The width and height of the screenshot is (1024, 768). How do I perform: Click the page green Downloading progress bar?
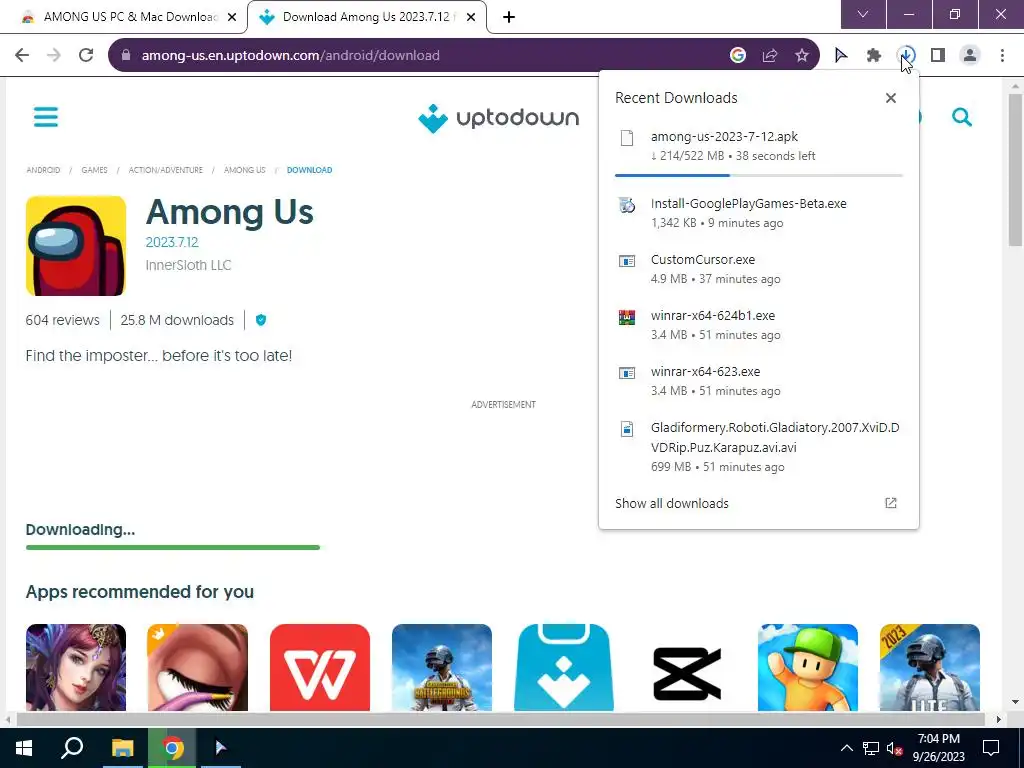pyautogui.click(x=172, y=547)
